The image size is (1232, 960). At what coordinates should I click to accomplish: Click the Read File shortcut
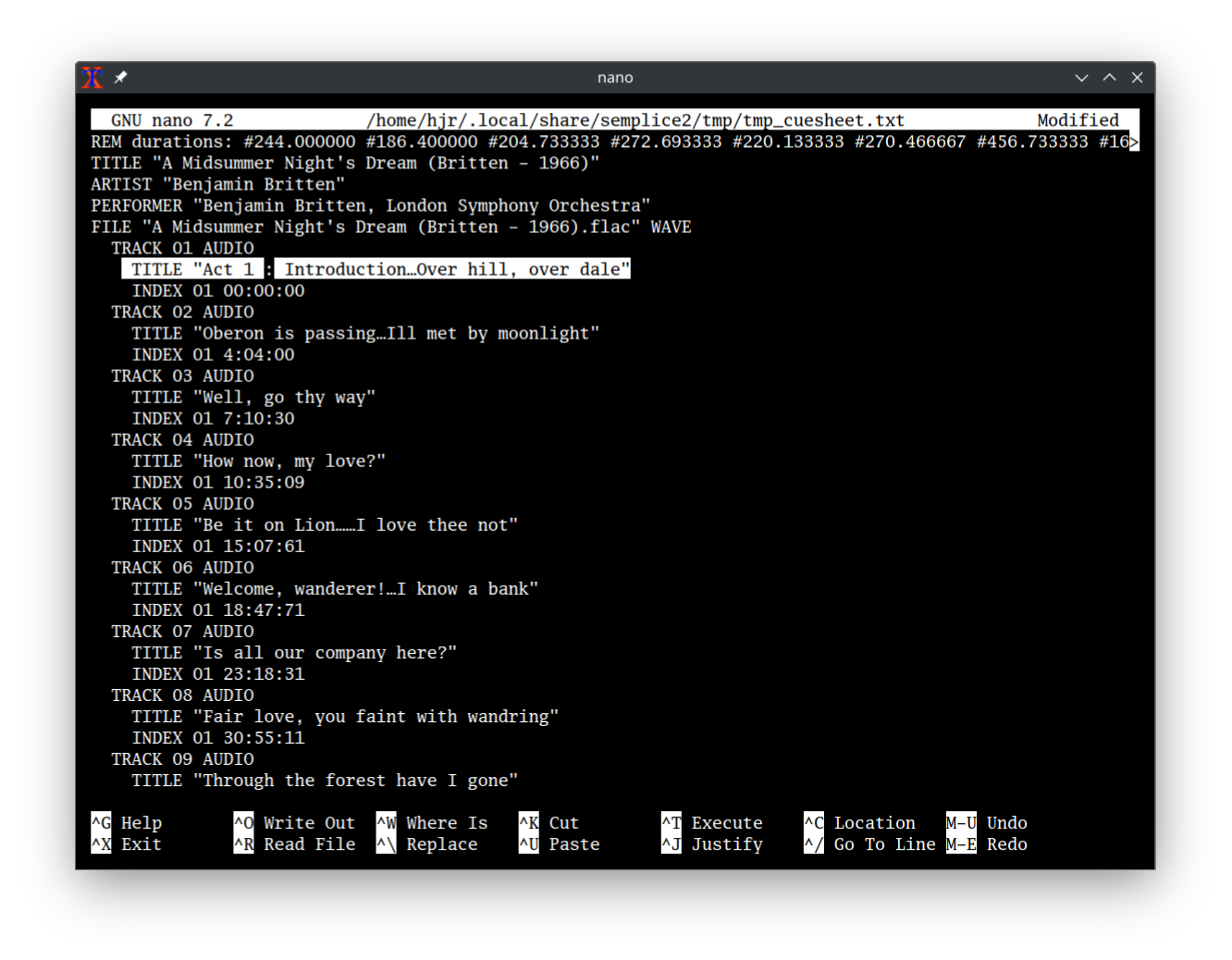coord(309,843)
